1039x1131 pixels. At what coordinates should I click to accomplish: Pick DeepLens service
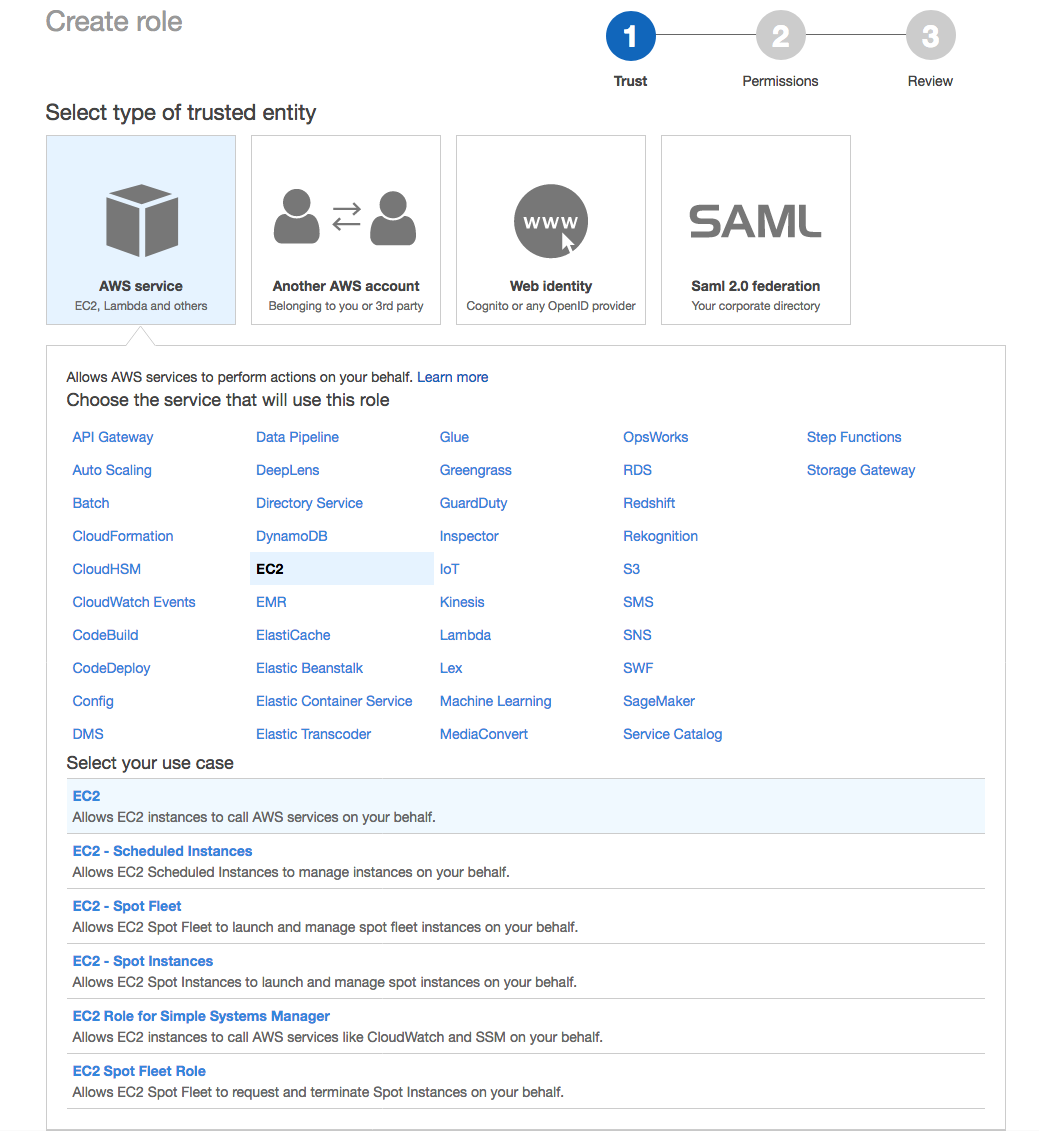(x=287, y=470)
